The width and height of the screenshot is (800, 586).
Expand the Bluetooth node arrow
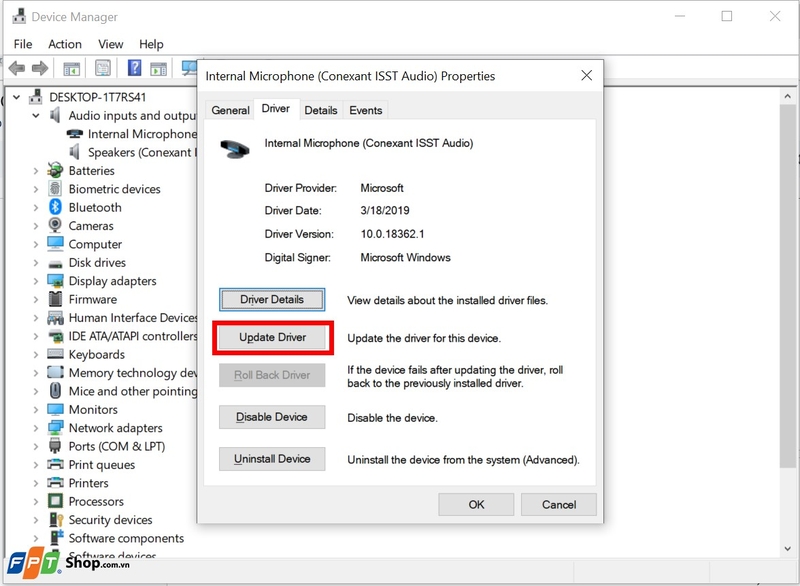tap(36, 208)
